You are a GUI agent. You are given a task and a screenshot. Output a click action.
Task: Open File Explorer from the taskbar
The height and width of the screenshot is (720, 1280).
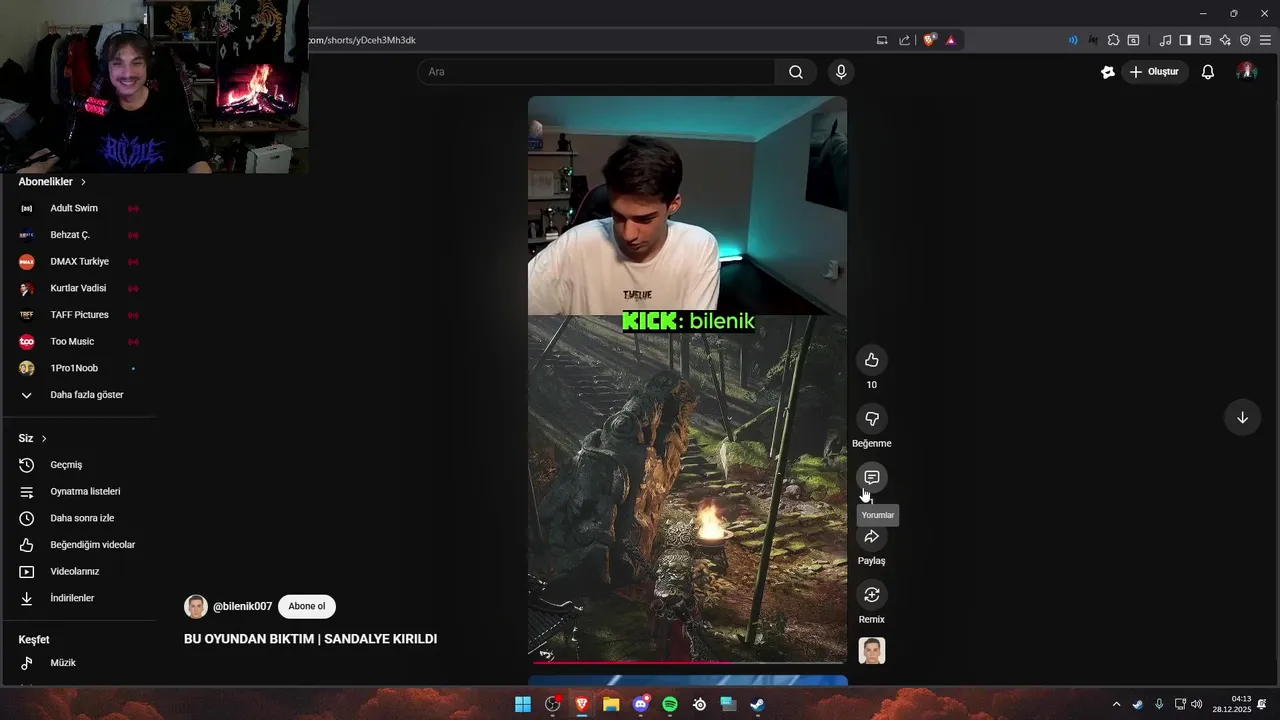pos(611,704)
